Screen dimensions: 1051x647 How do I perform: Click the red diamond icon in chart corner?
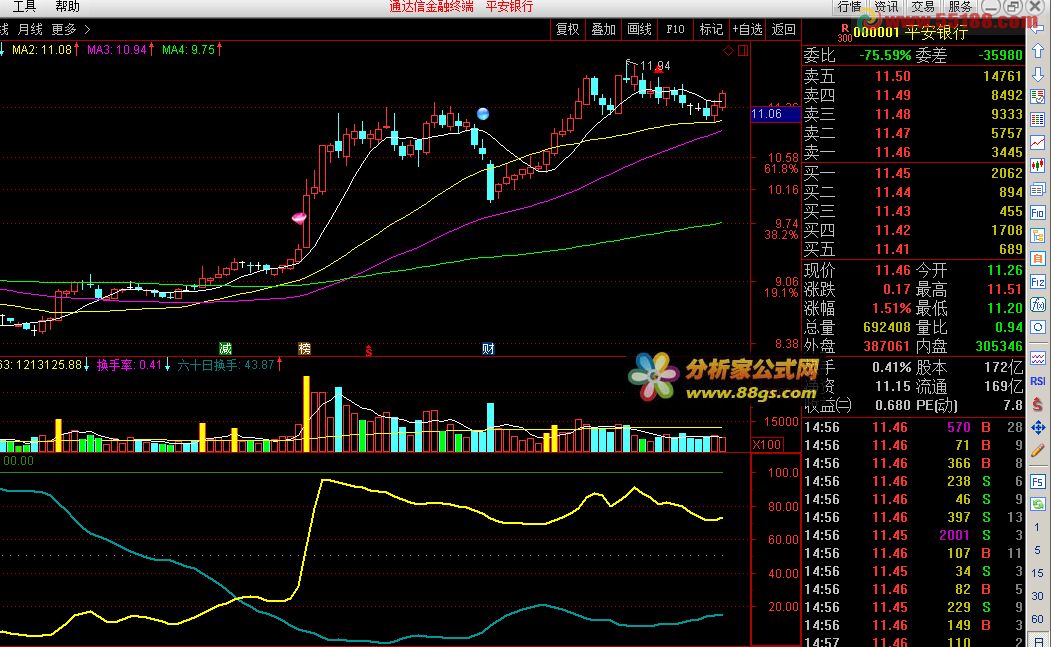point(729,51)
